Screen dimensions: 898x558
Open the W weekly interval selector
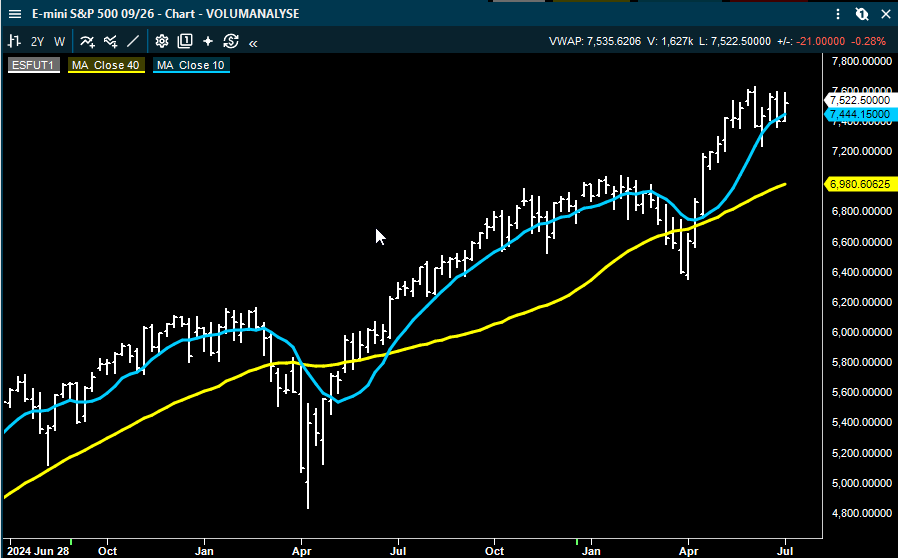click(x=60, y=42)
